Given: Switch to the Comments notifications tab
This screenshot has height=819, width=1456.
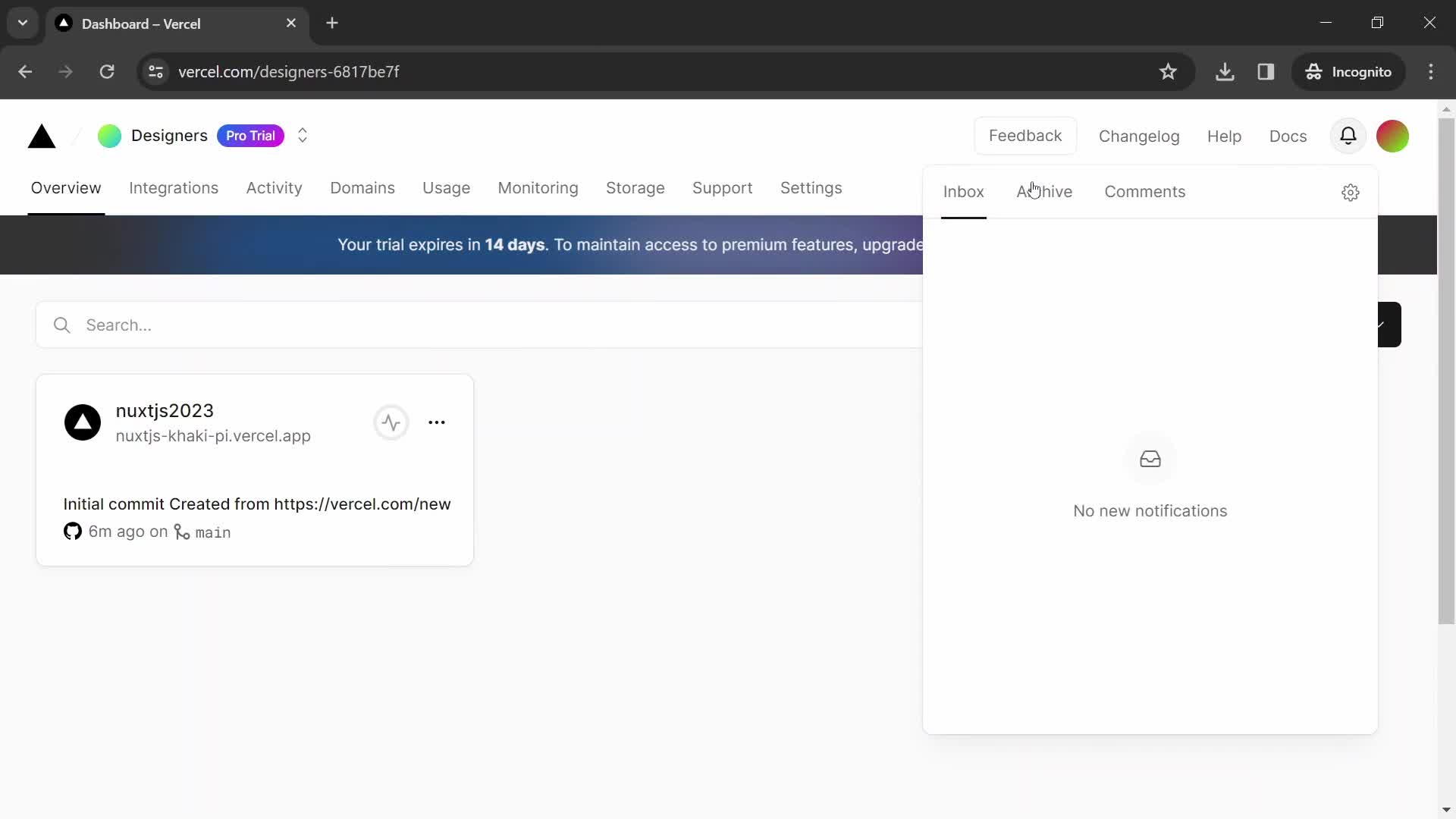Looking at the screenshot, I should pos(1145,191).
